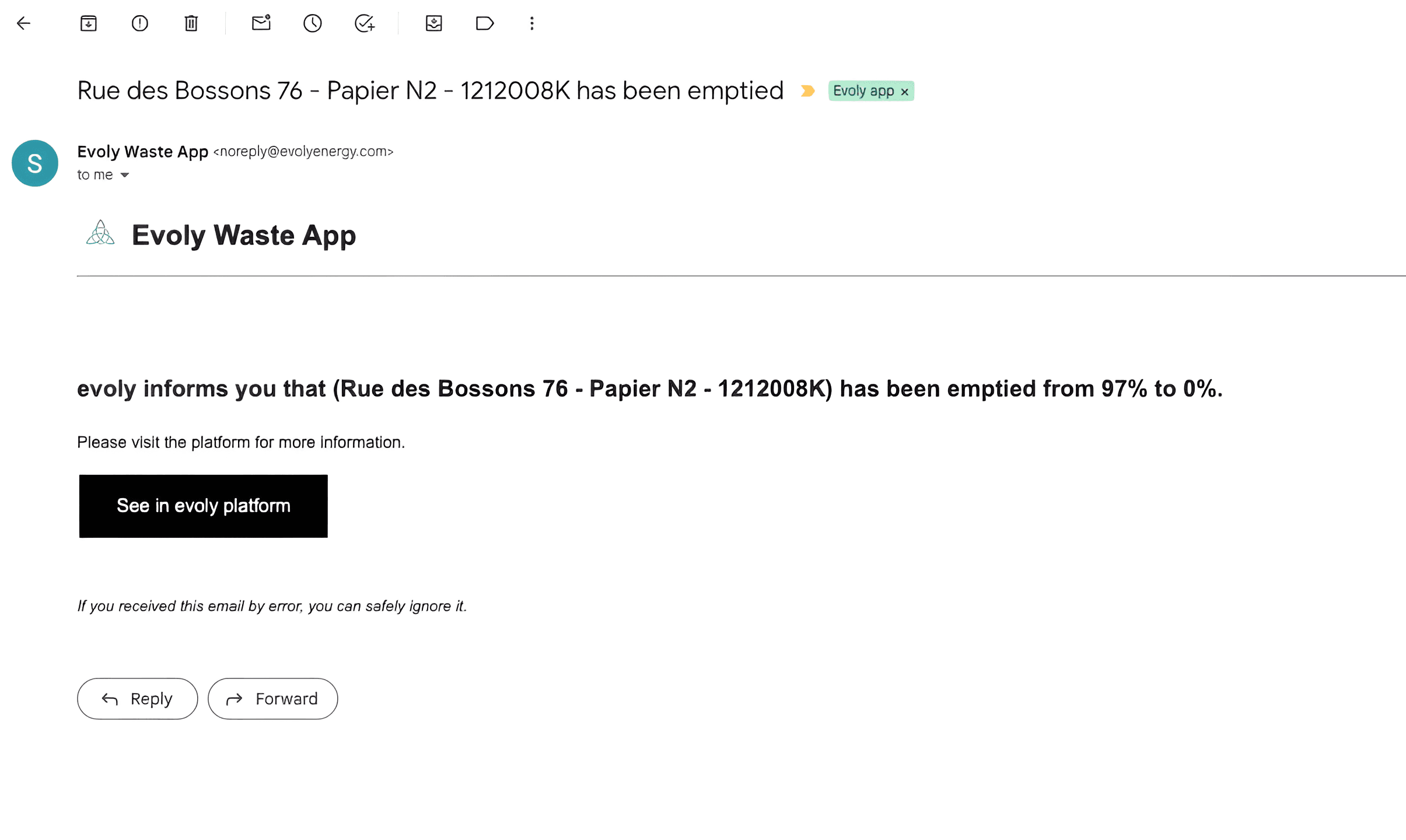The height and width of the screenshot is (840, 1406).
Task: Click the Evoly triangle logo image
Action: (100, 232)
